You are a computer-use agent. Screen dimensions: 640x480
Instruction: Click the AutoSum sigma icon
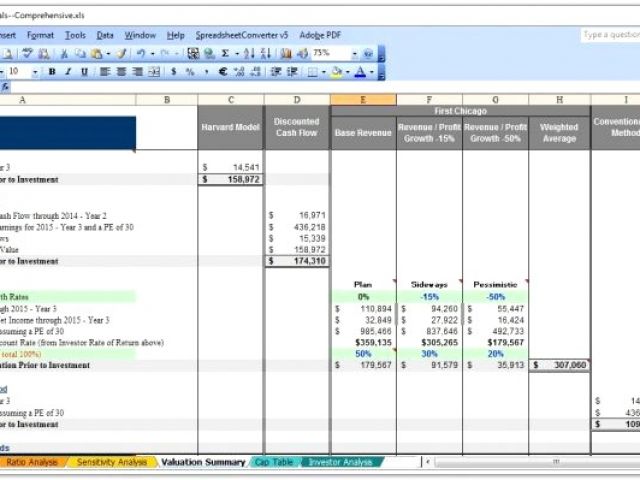[x=224, y=53]
